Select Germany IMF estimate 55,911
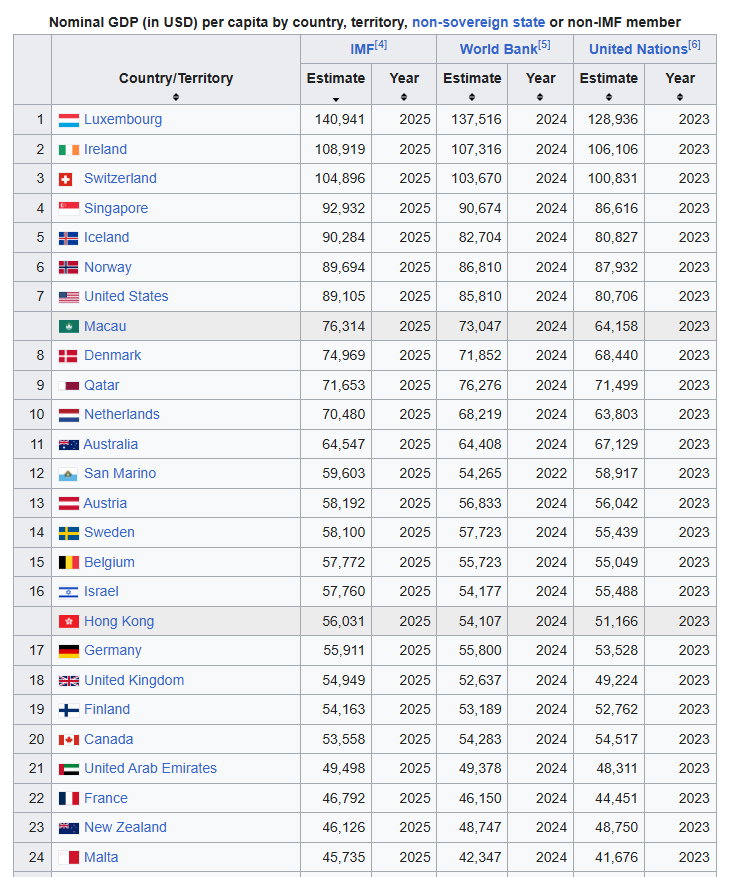 [343, 650]
